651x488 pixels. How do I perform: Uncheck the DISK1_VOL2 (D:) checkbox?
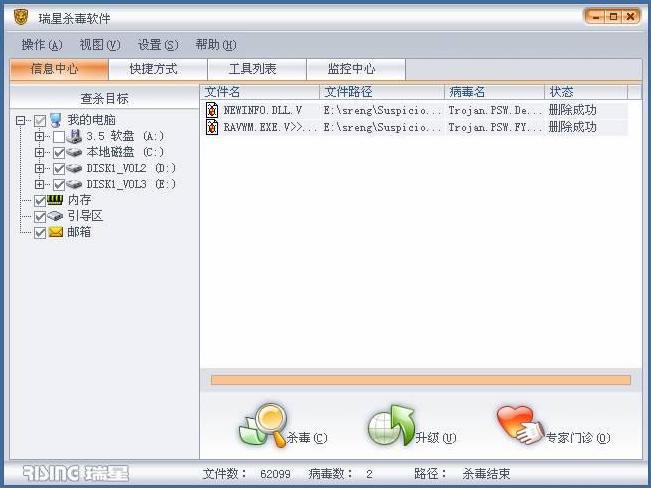click(59, 169)
